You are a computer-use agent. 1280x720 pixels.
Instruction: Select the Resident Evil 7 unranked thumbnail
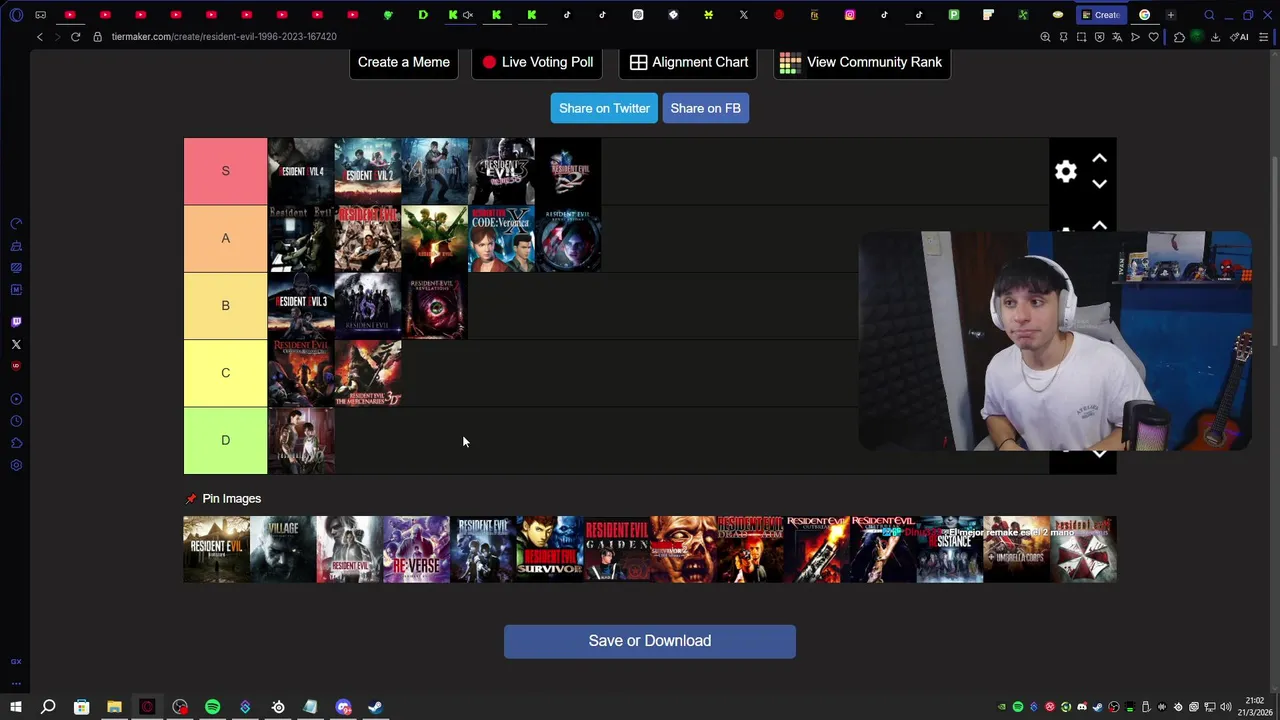[216, 549]
